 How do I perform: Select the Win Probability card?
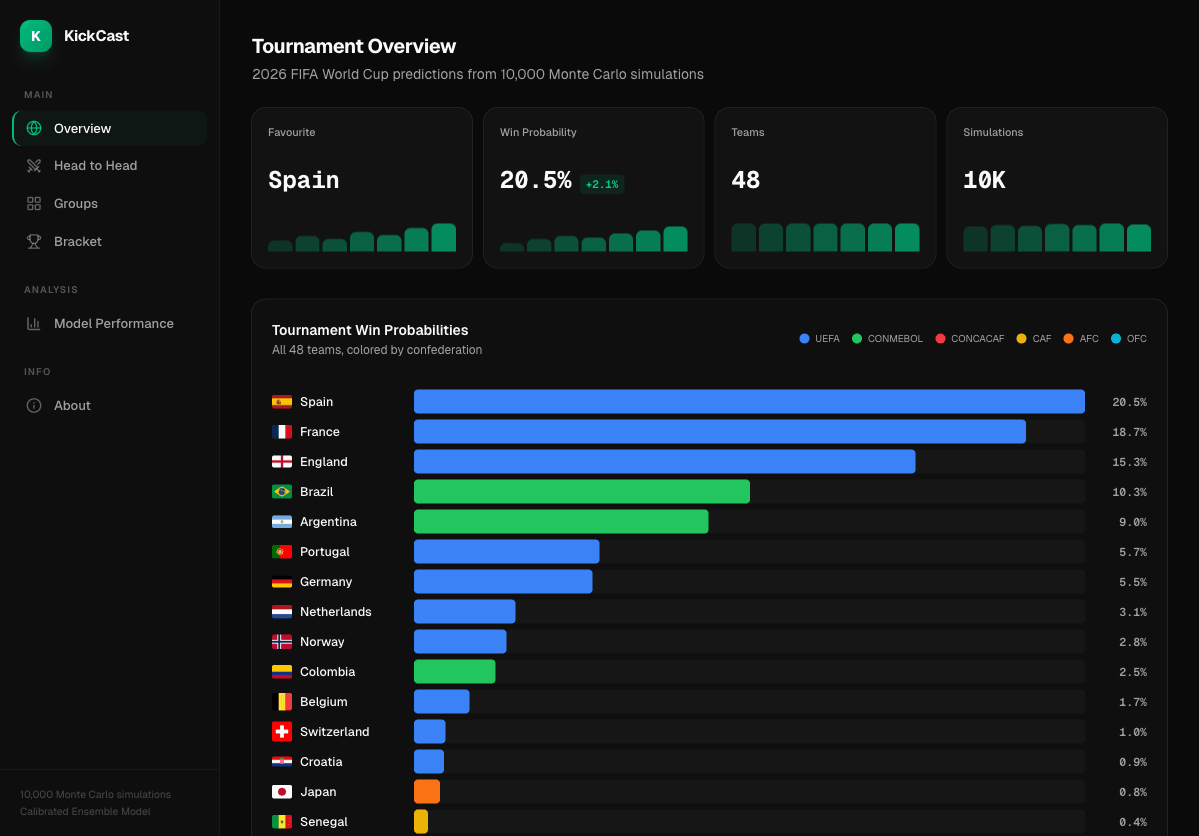click(x=593, y=188)
